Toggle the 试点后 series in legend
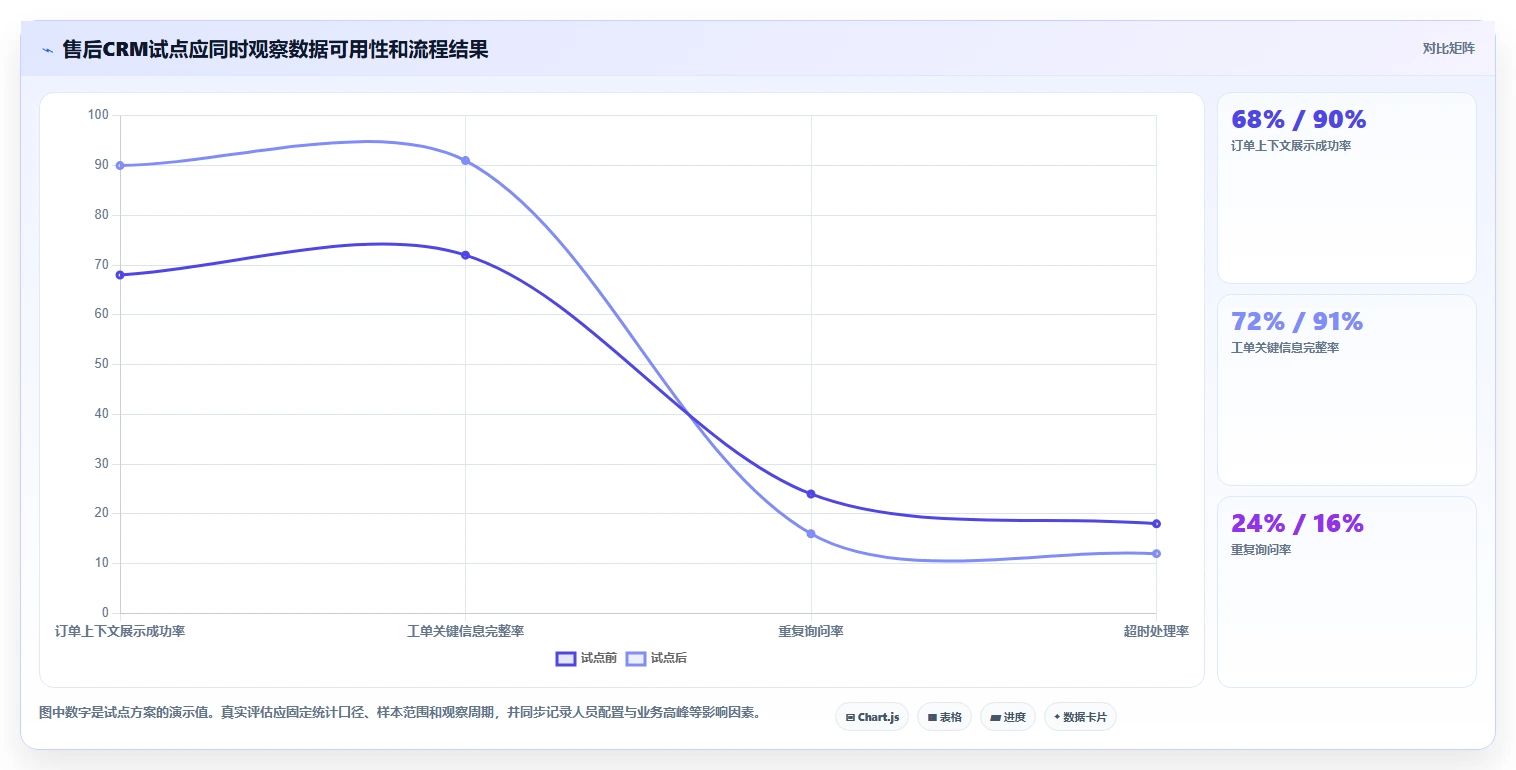1516x770 pixels. click(656, 658)
